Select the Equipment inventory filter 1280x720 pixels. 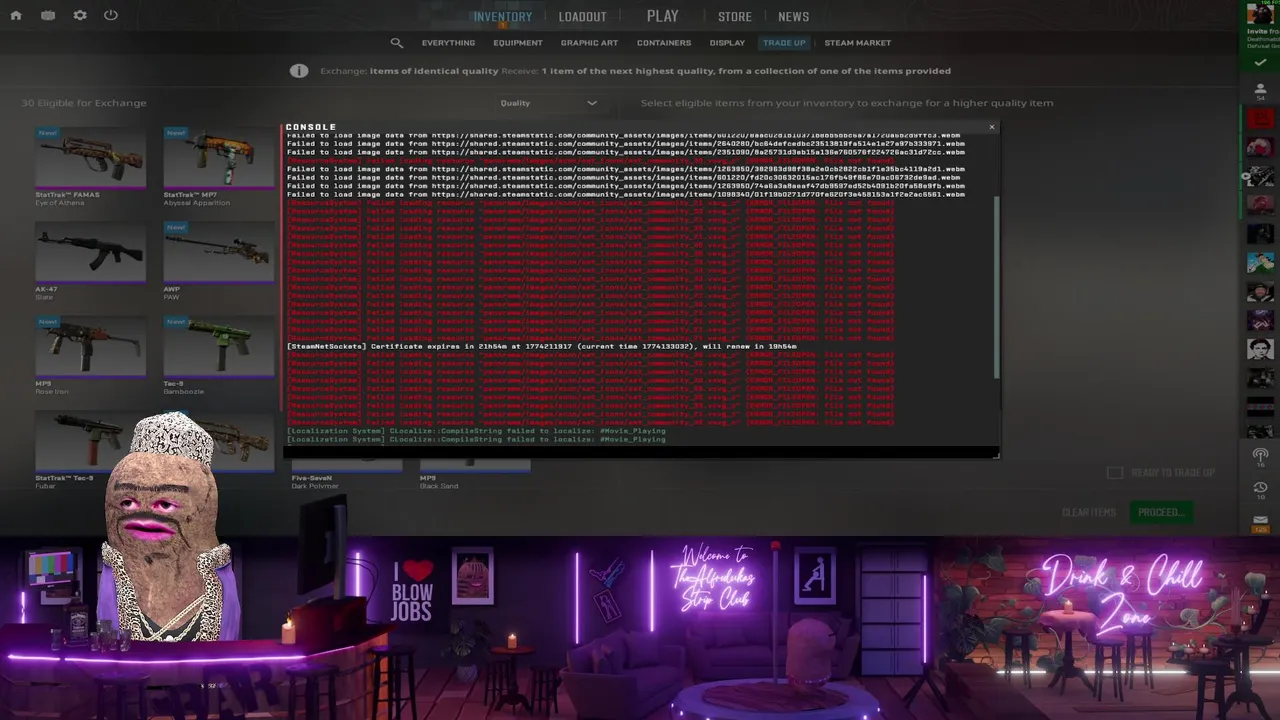[517, 43]
